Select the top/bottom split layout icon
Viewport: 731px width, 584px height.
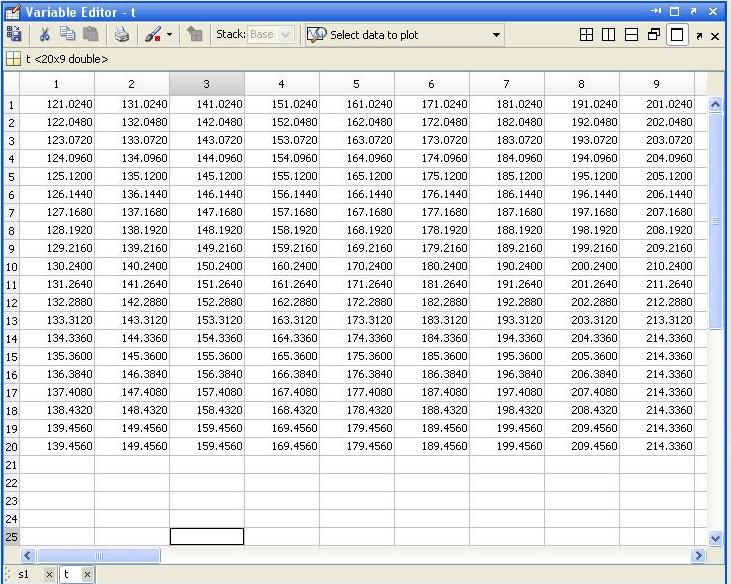[x=631, y=35]
